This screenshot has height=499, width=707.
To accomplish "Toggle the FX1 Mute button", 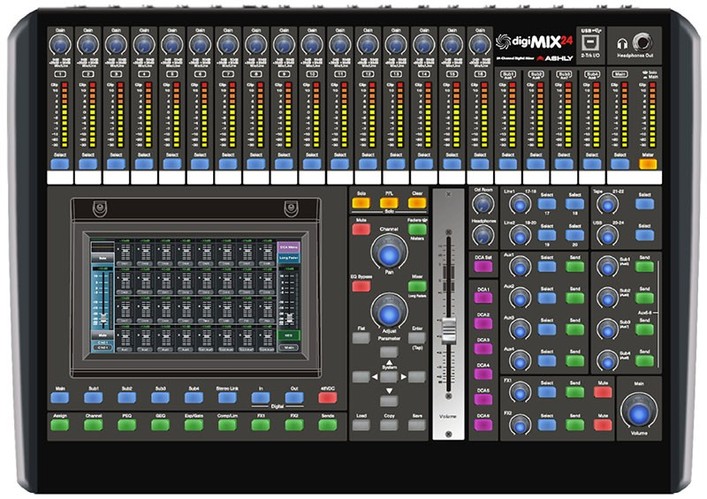I will 603,392.
